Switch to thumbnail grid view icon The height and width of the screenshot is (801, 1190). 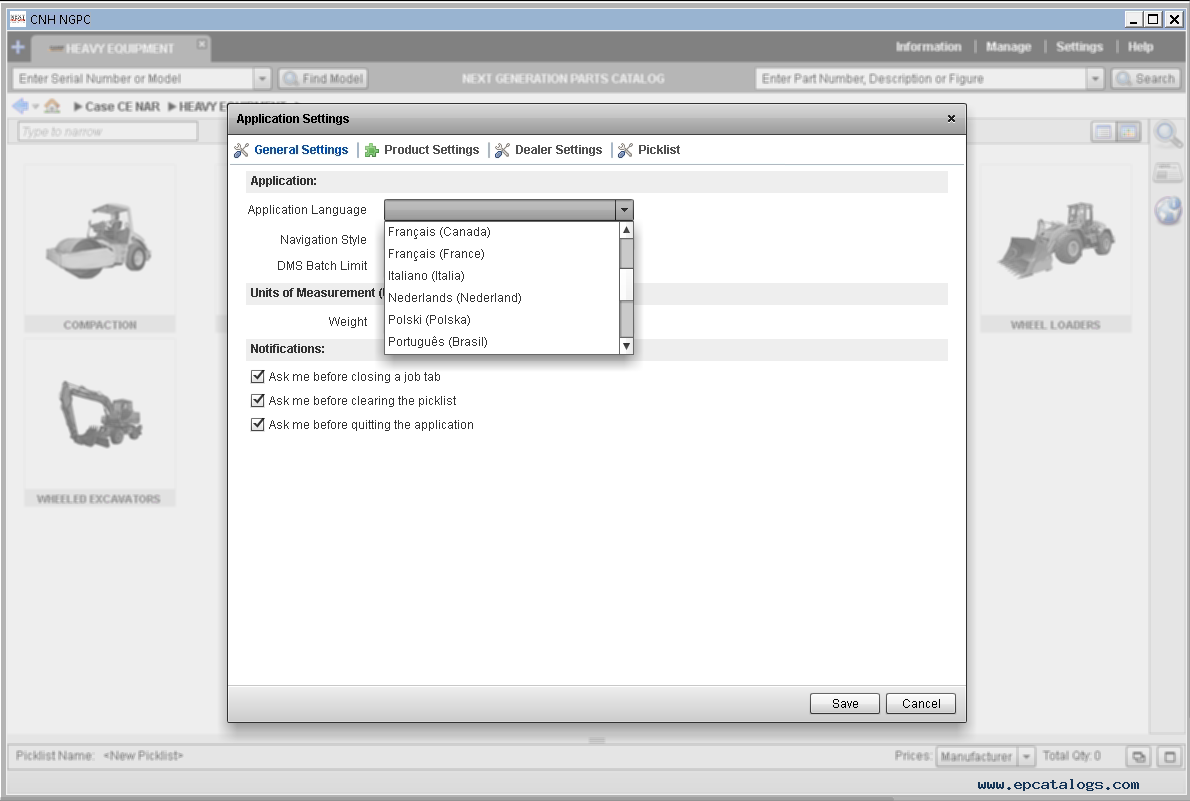(x=1129, y=132)
